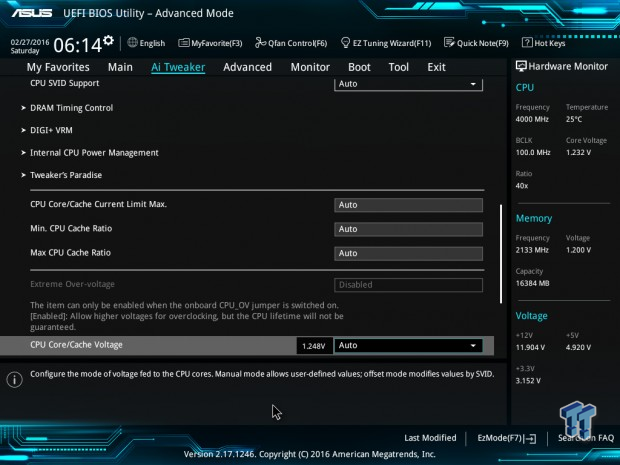
Task: Click the 06:14 clock display
Action: tap(78, 45)
